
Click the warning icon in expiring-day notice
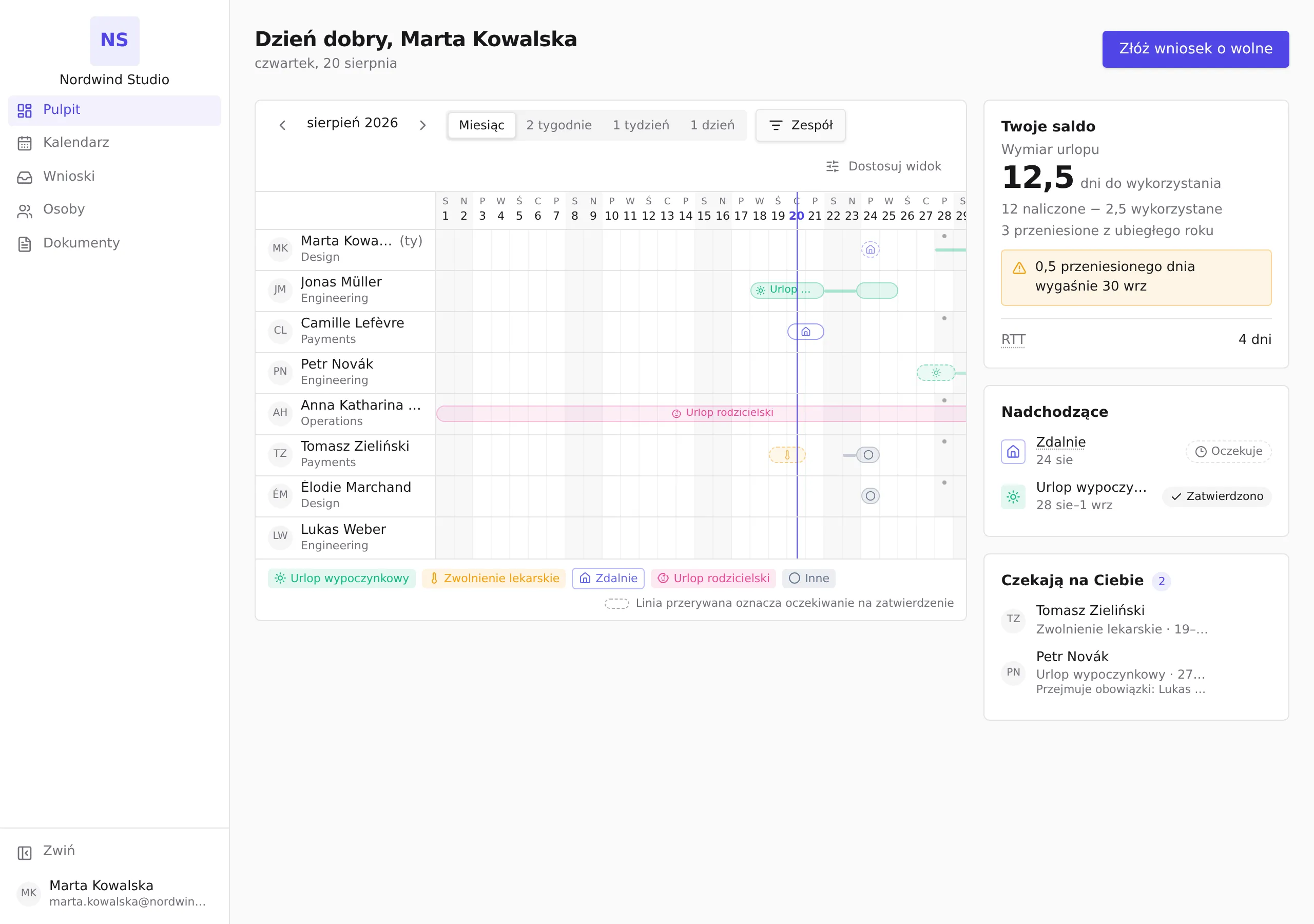click(x=1019, y=268)
